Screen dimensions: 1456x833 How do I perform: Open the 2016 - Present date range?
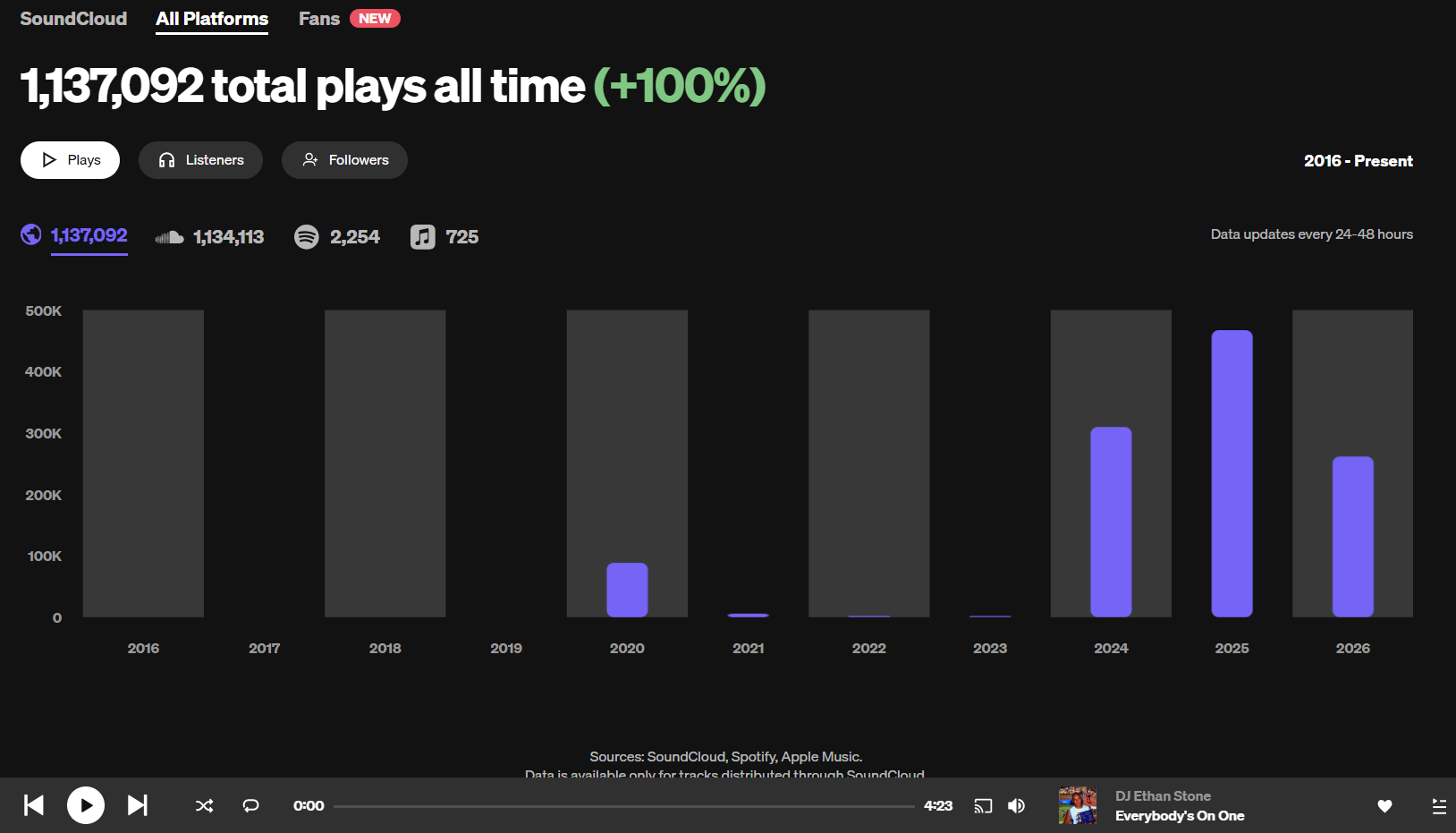pos(1358,161)
